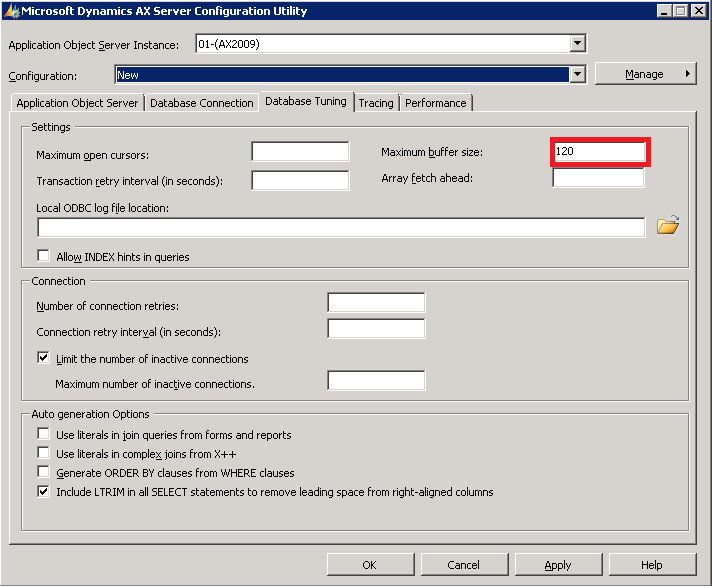The image size is (712, 586).
Task: Click the Help button
Action: [x=652, y=565]
